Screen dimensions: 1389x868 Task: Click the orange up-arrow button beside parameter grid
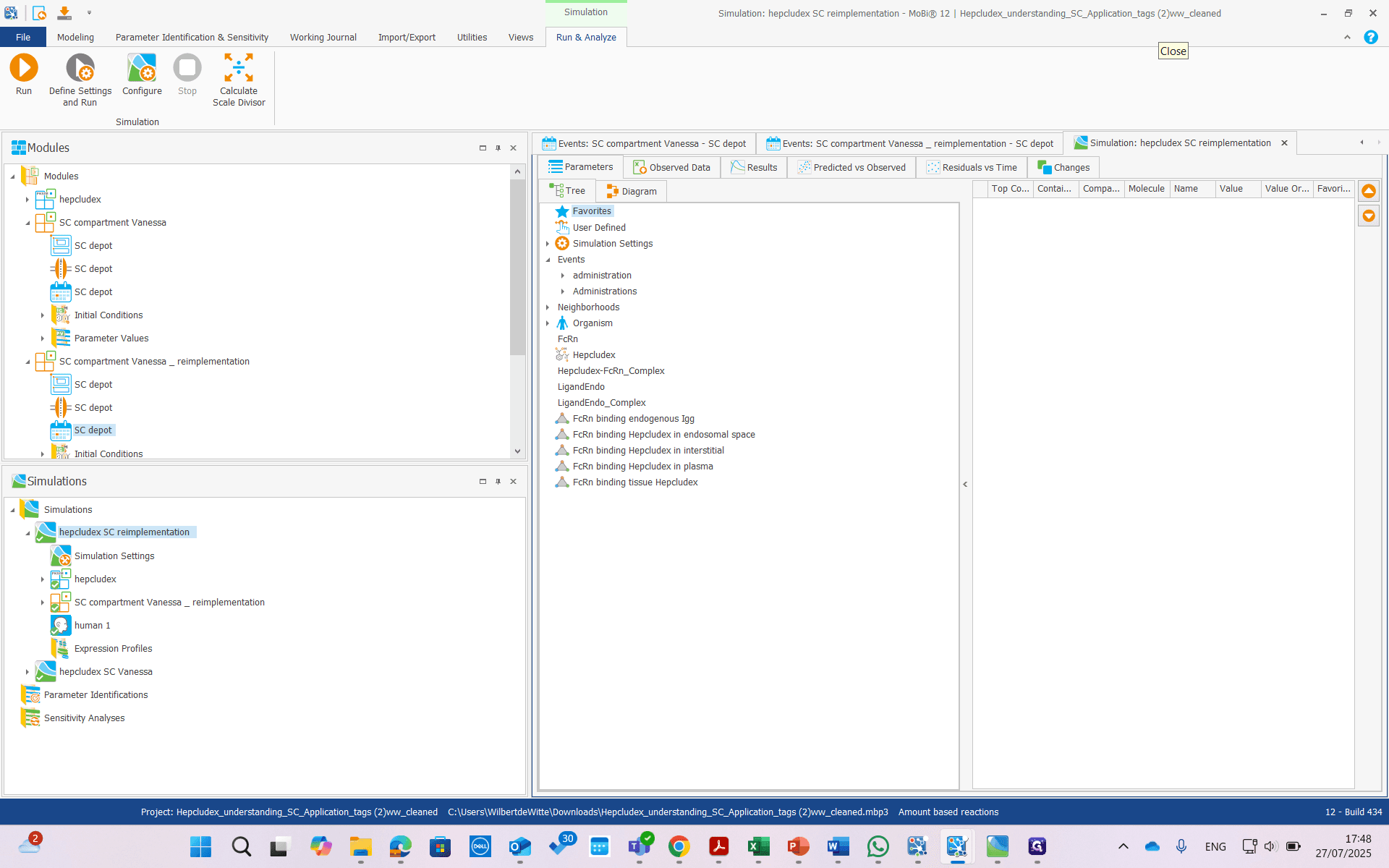tap(1369, 191)
